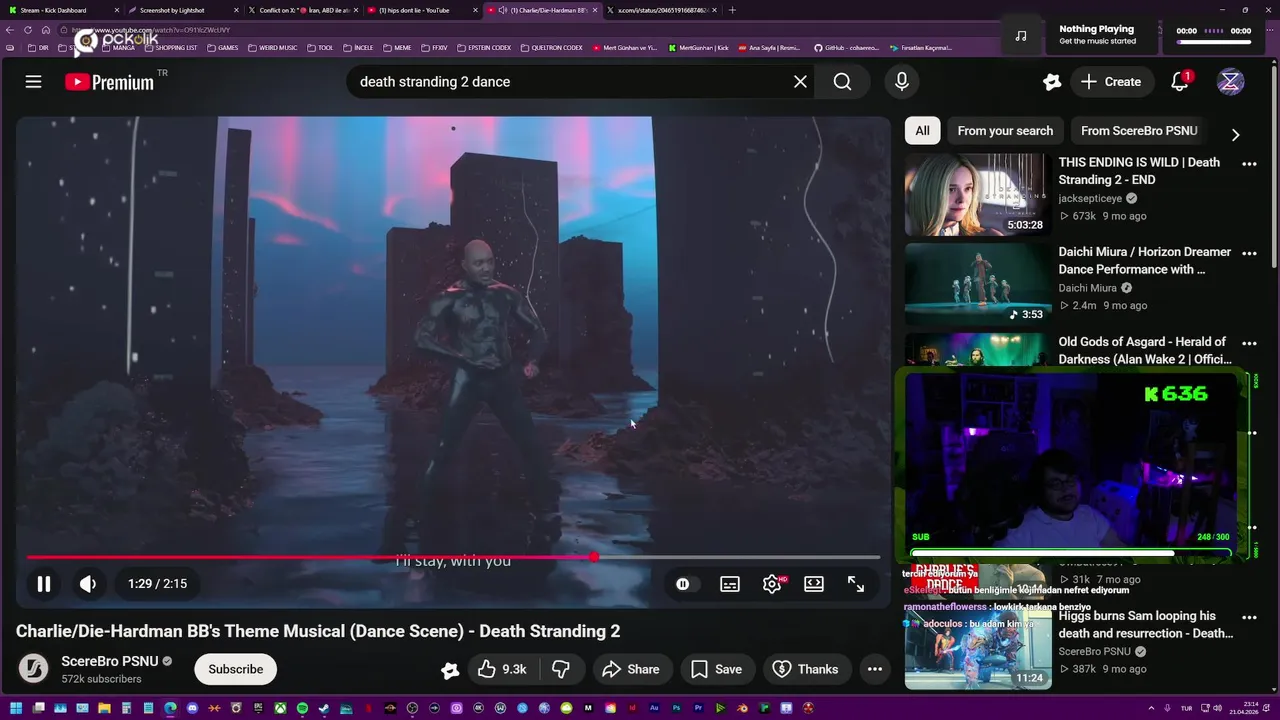Open more actions three-dot menu under video
This screenshot has height=720, width=1280.
pos(875,669)
